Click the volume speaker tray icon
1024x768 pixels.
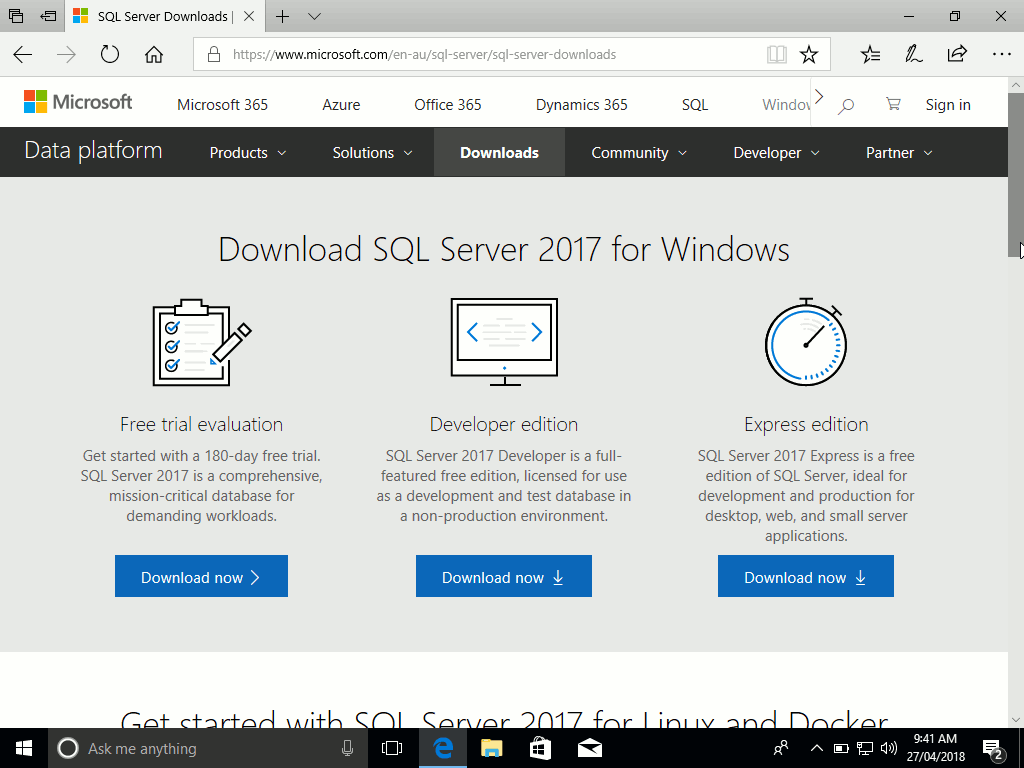[x=888, y=748]
